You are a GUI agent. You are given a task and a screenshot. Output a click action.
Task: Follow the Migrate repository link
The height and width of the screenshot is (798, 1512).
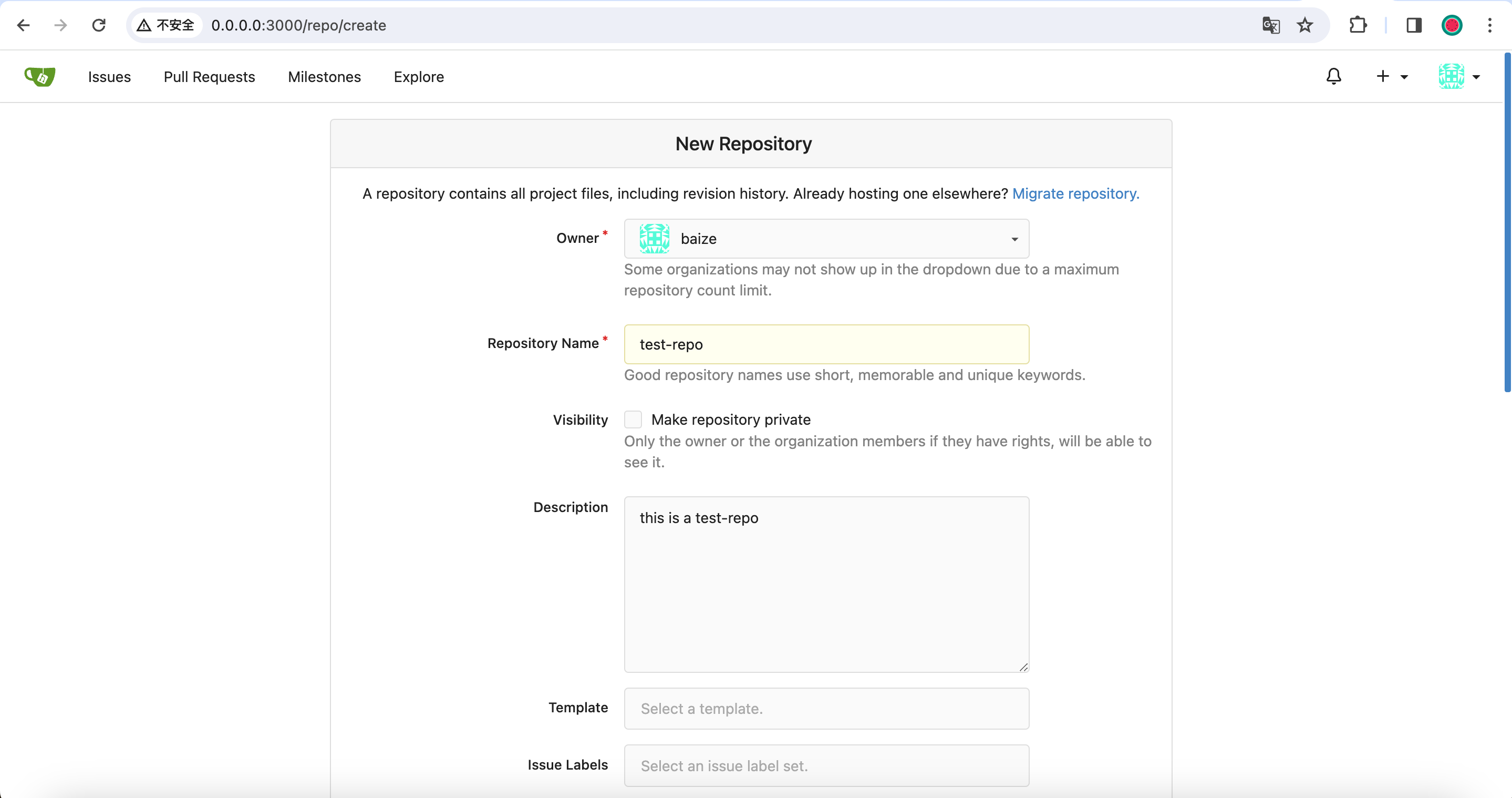tap(1075, 194)
